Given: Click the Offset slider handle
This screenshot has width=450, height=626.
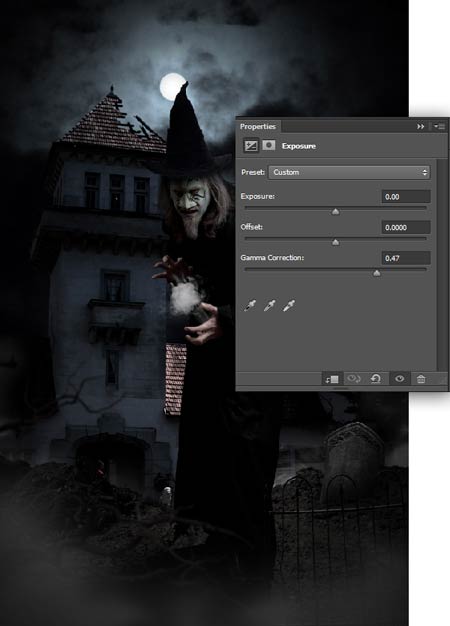Looking at the screenshot, I should 335,242.
